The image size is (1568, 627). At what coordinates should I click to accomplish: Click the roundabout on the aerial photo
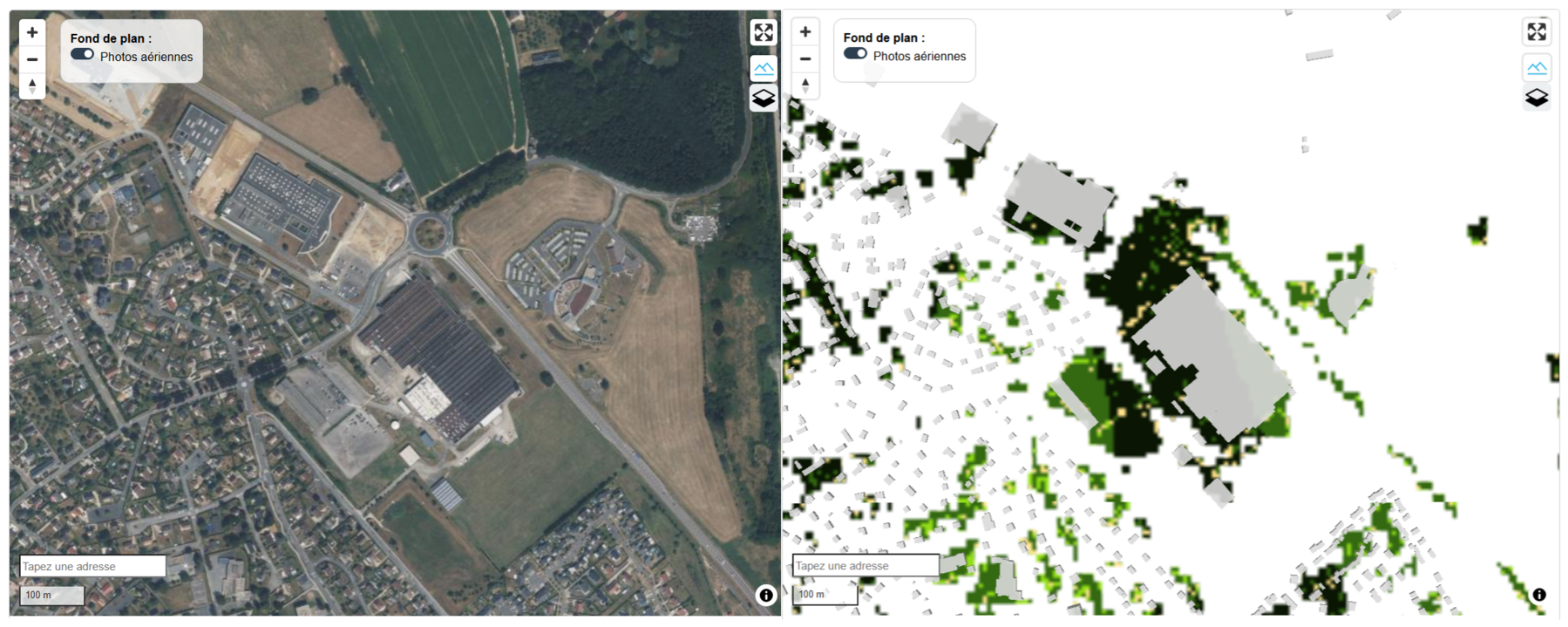click(428, 233)
